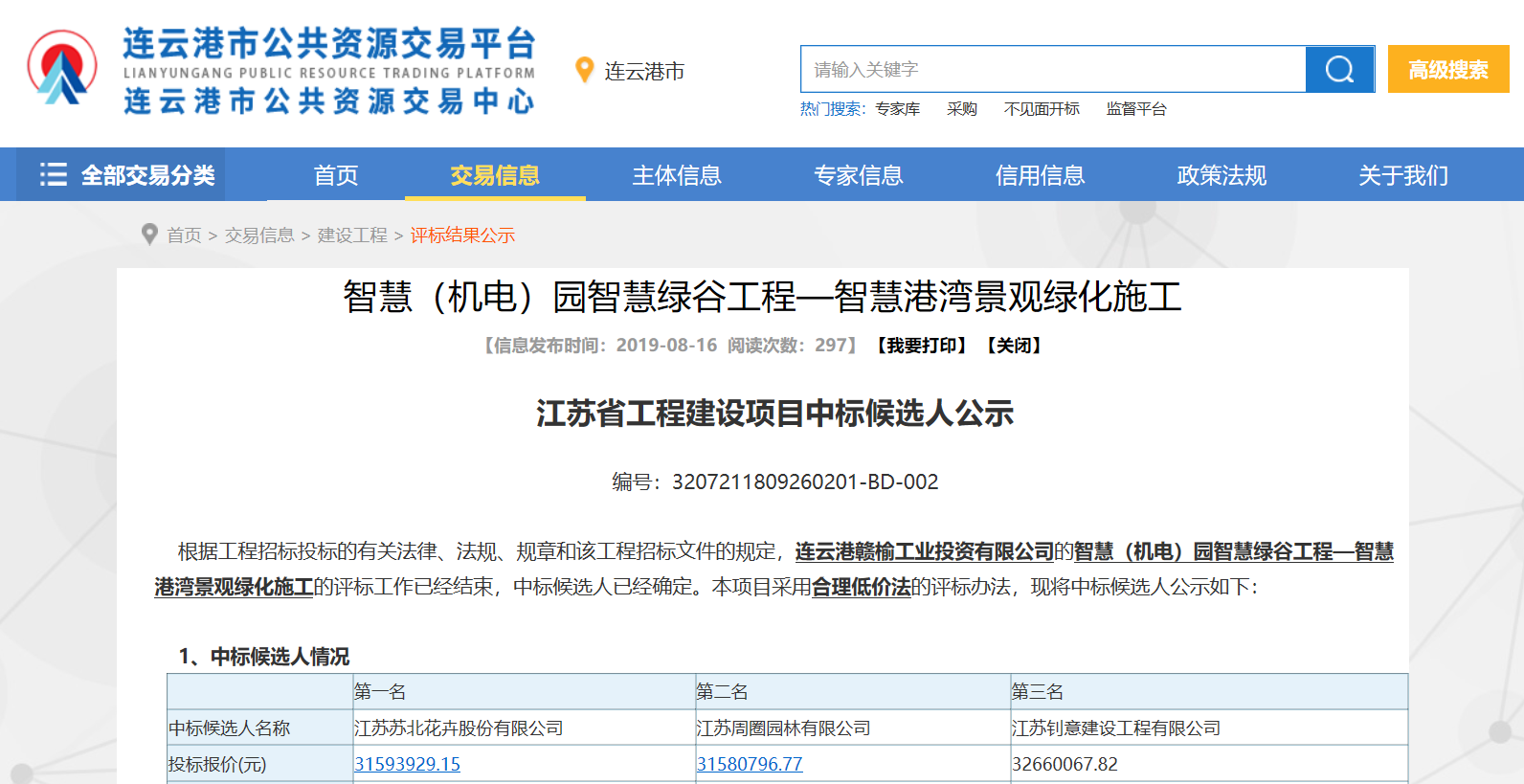Click table header 第三名
1524x784 pixels.
(x=1038, y=691)
